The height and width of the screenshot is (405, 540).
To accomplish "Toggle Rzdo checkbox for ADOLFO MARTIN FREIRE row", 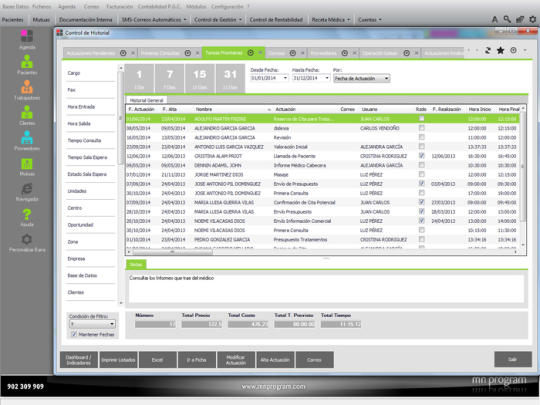I will pos(421,118).
